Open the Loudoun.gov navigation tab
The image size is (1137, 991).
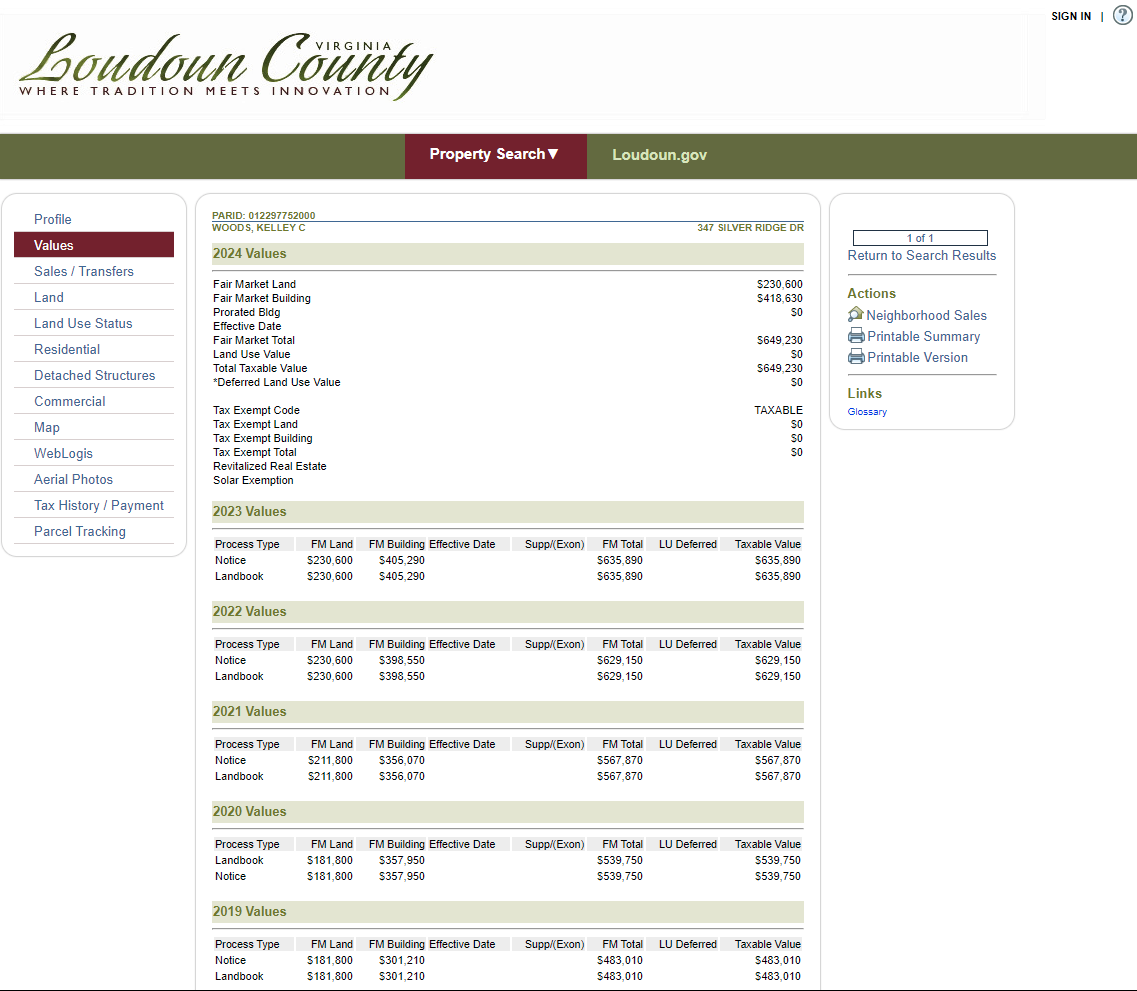659,154
